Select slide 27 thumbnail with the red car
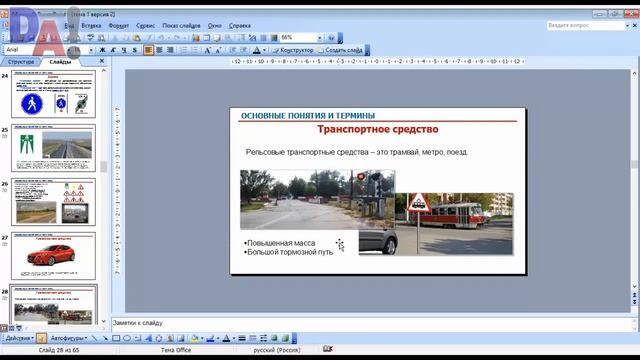 [53, 256]
